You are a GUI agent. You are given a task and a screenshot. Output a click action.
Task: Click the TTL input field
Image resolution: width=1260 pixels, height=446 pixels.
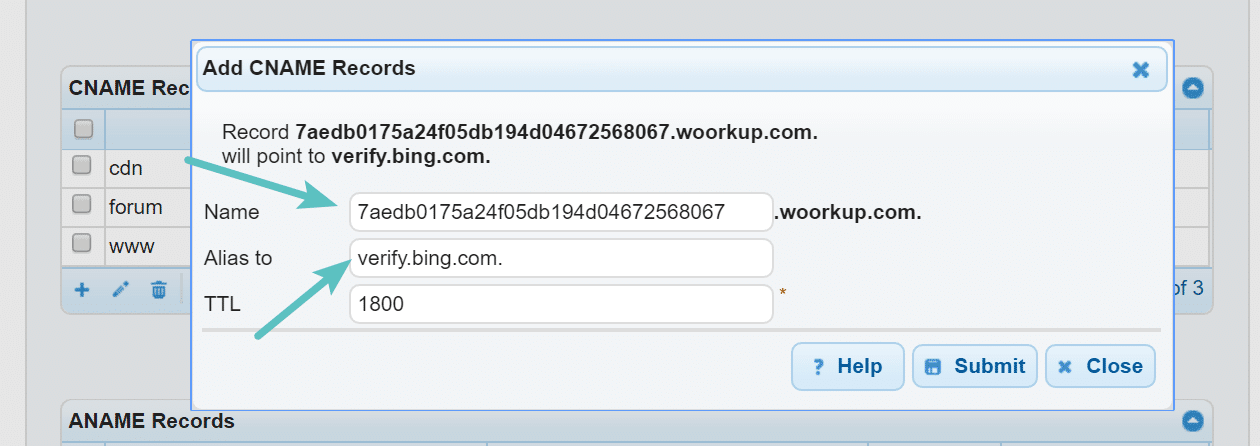[561, 304]
